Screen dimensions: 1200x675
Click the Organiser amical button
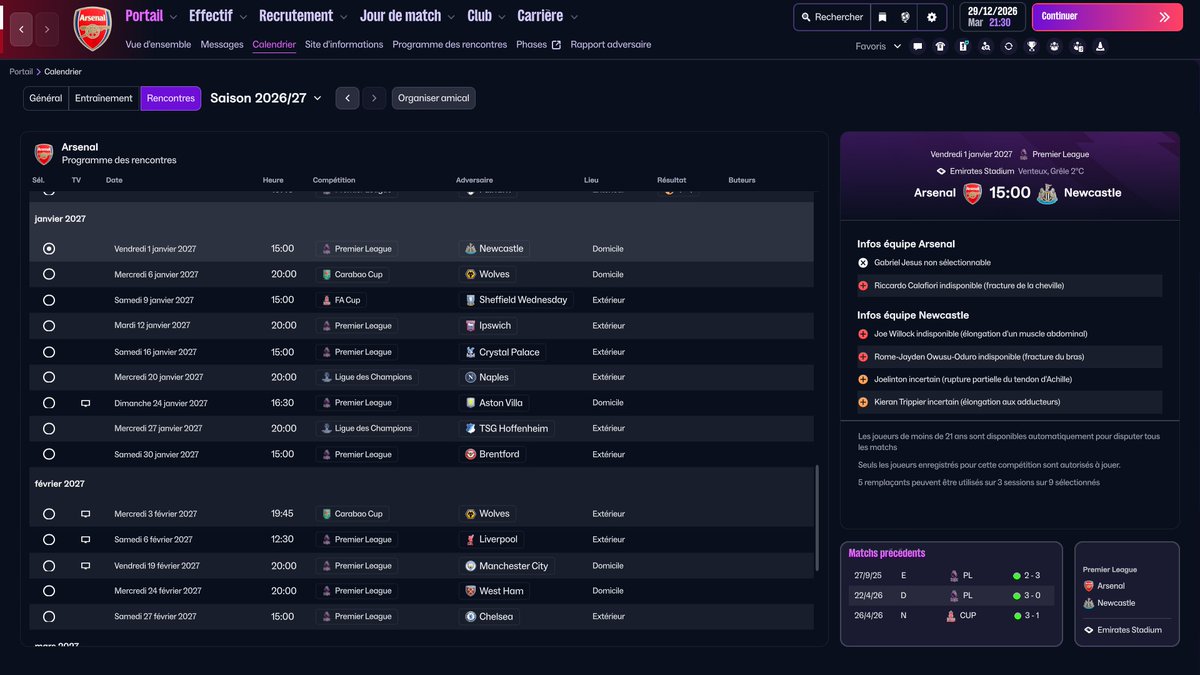pyautogui.click(x=434, y=98)
